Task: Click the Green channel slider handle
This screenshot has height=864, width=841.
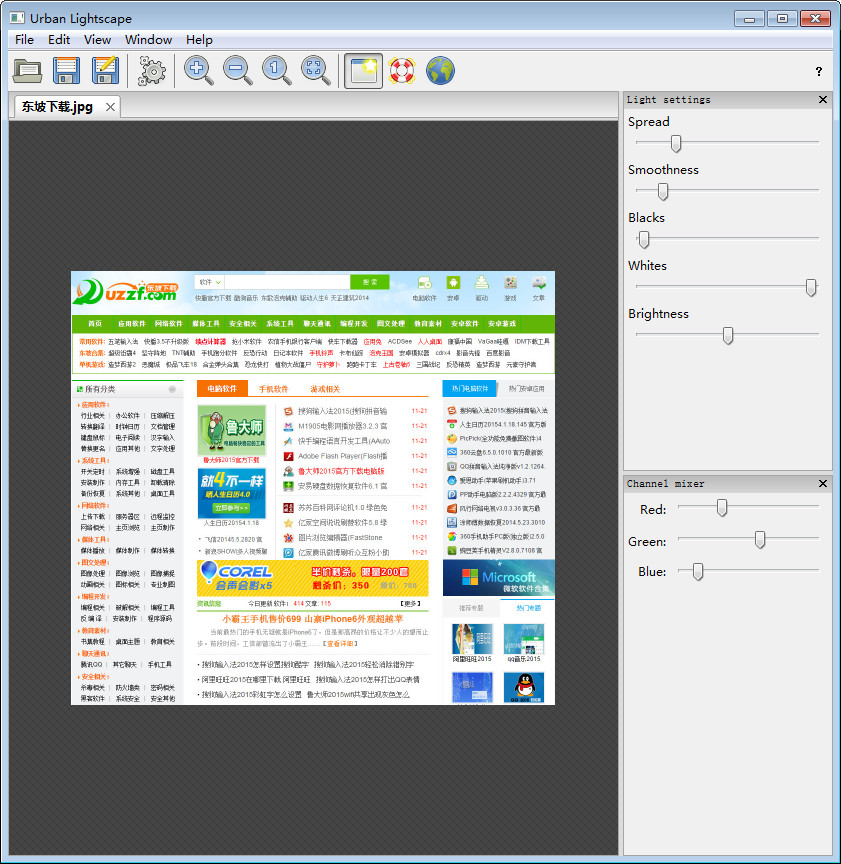Action: tap(760, 539)
